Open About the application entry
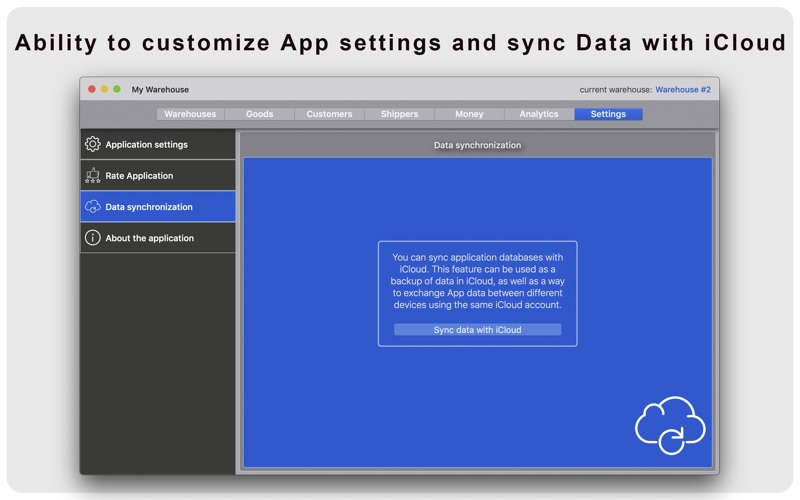The width and height of the screenshot is (800, 500). pyautogui.click(x=158, y=238)
